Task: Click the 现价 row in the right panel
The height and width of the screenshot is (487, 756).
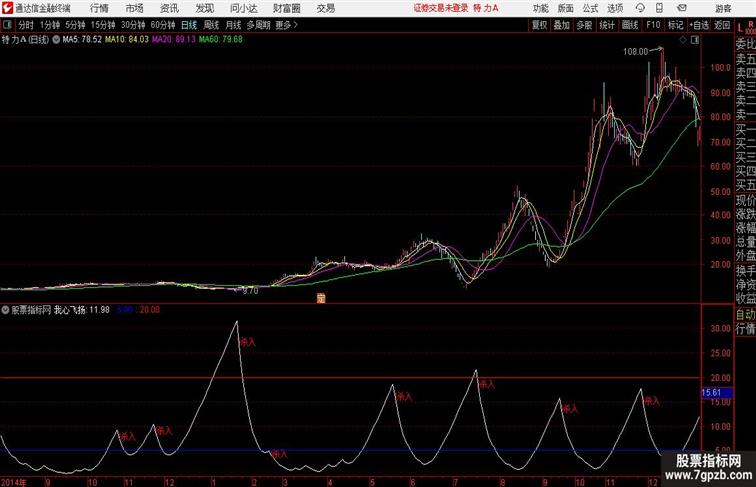Action: [x=745, y=200]
